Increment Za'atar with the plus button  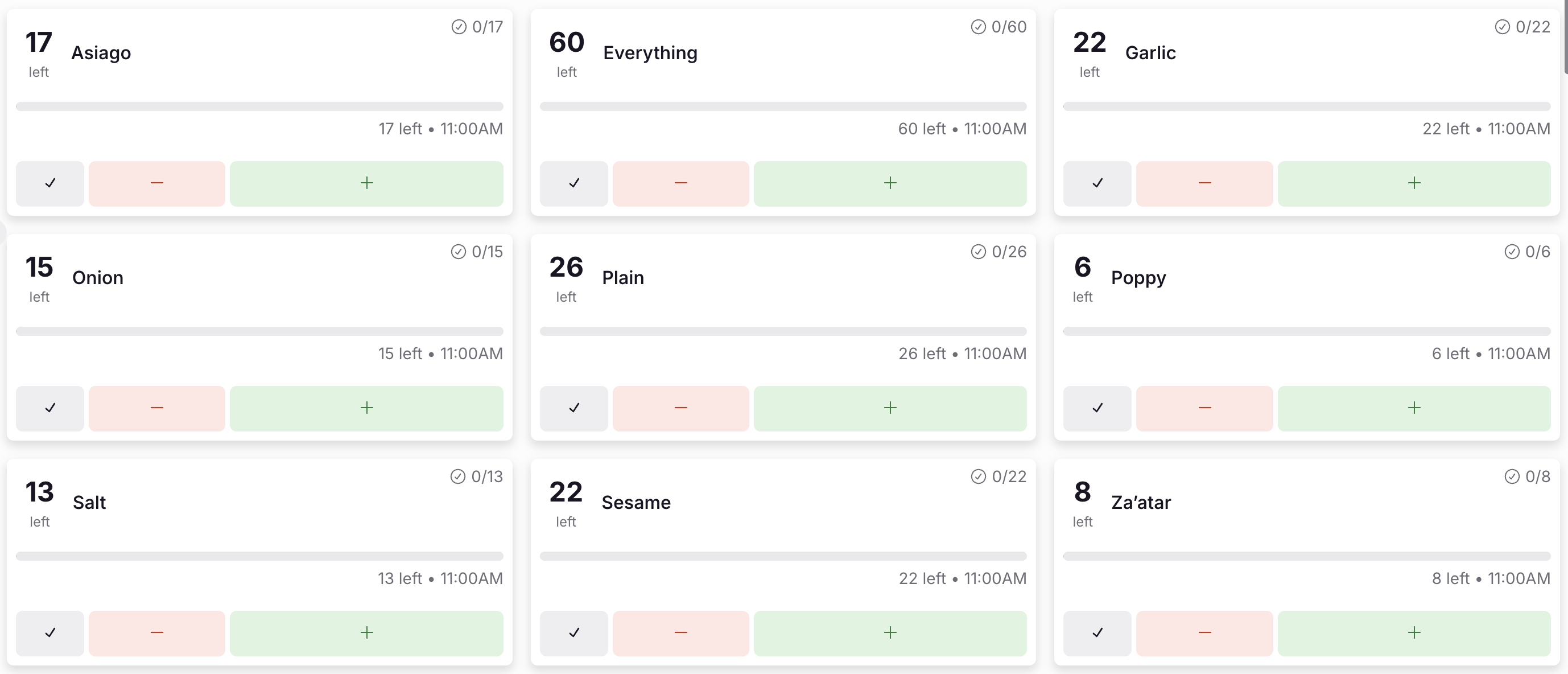(1413, 632)
